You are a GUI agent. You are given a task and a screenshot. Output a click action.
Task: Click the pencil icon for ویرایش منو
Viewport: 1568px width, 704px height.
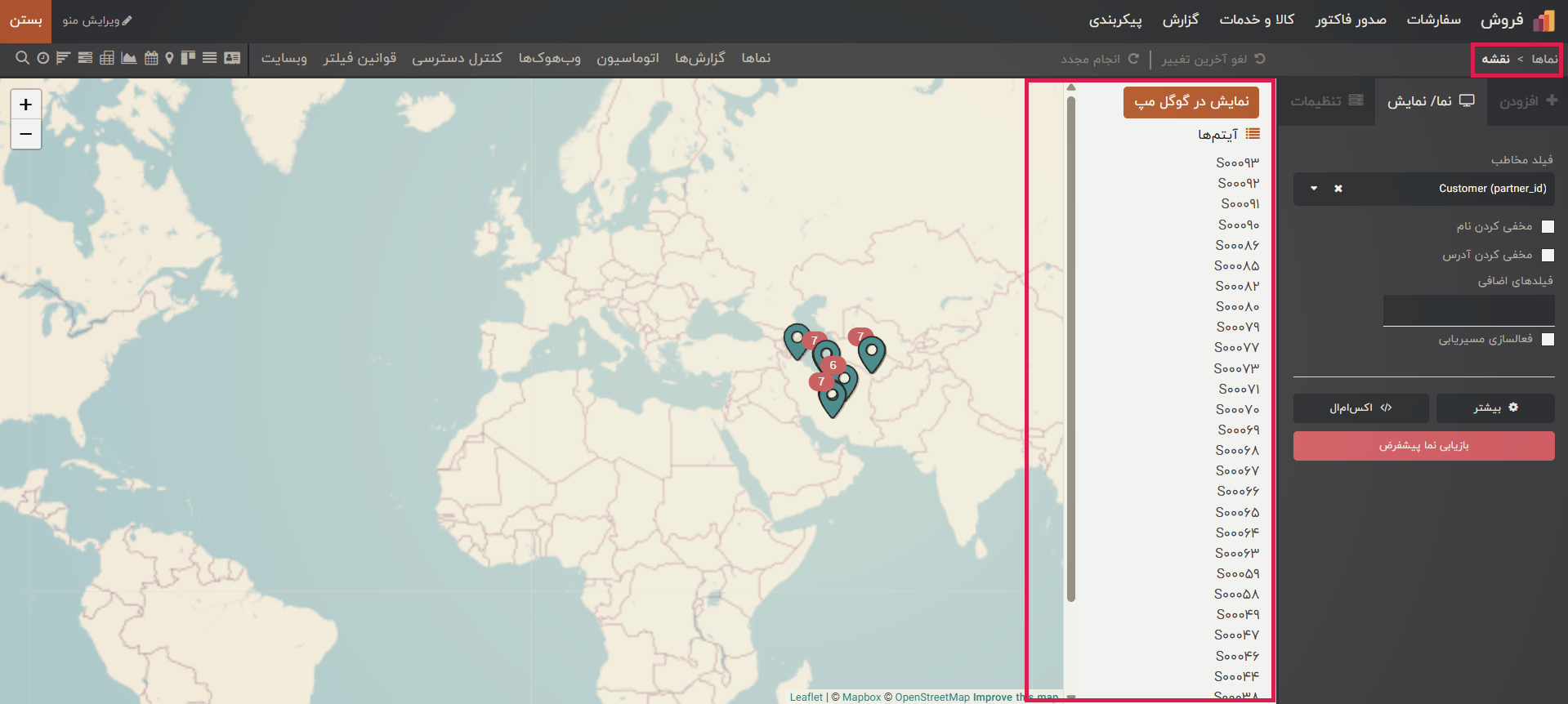coord(127,20)
